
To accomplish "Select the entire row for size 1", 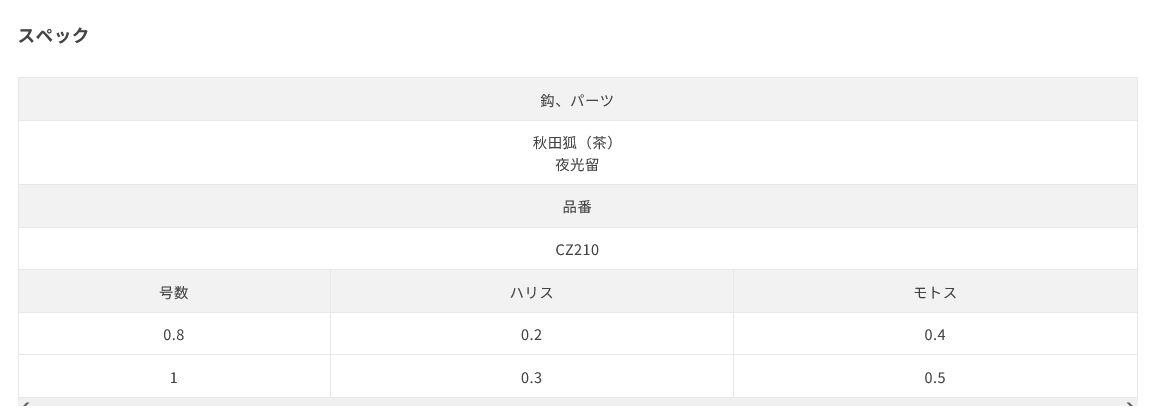I will (578, 377).
